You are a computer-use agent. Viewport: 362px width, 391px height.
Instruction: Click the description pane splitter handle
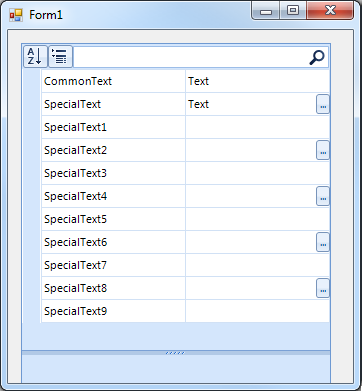[x=176, y=353]
